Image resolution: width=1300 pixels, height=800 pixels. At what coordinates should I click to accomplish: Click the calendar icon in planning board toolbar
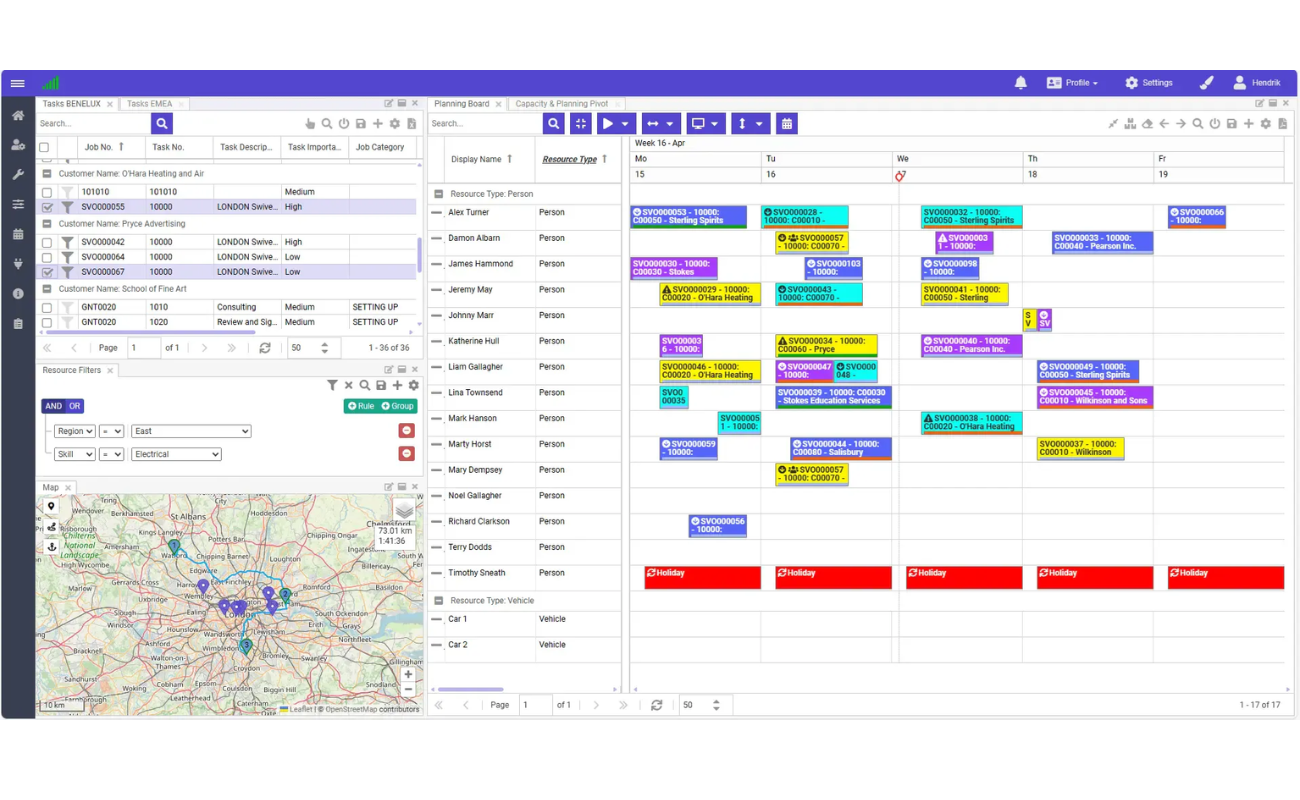coord(787,124)
